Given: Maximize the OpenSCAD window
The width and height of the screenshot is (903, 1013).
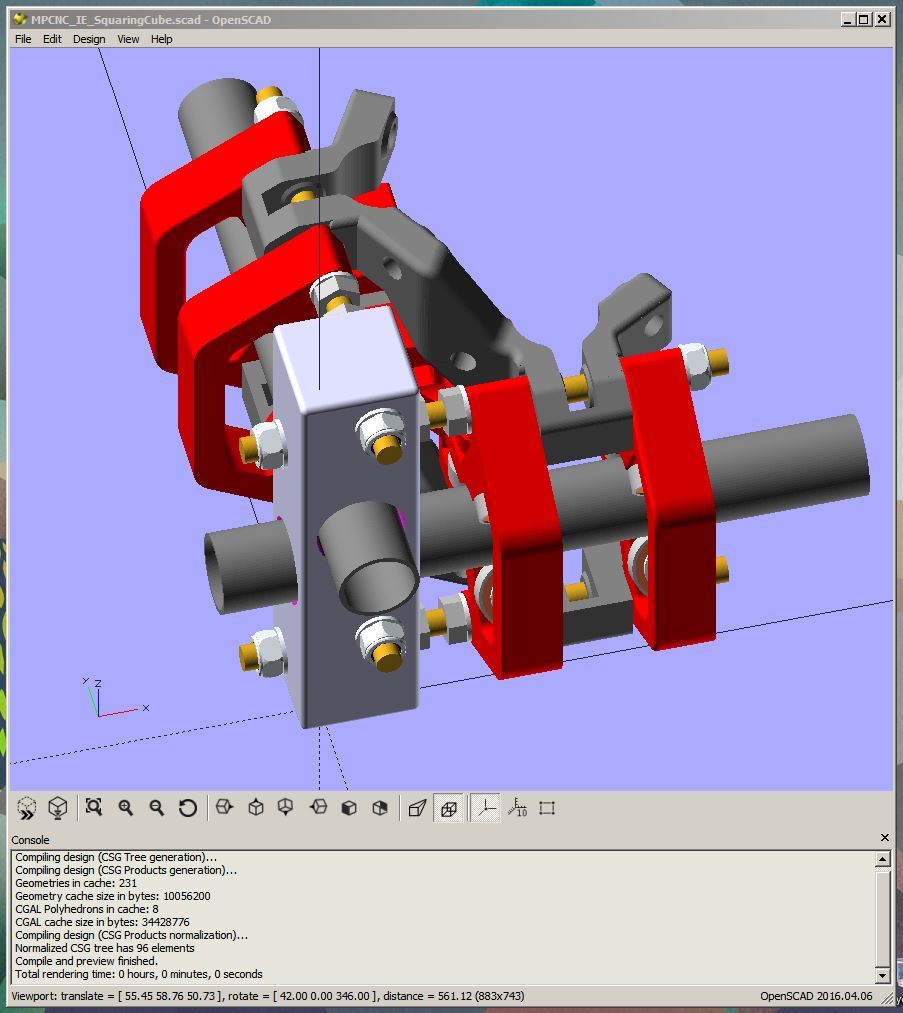Looking at the screenshot, I should pyautogui.click(x=864, y=19).
